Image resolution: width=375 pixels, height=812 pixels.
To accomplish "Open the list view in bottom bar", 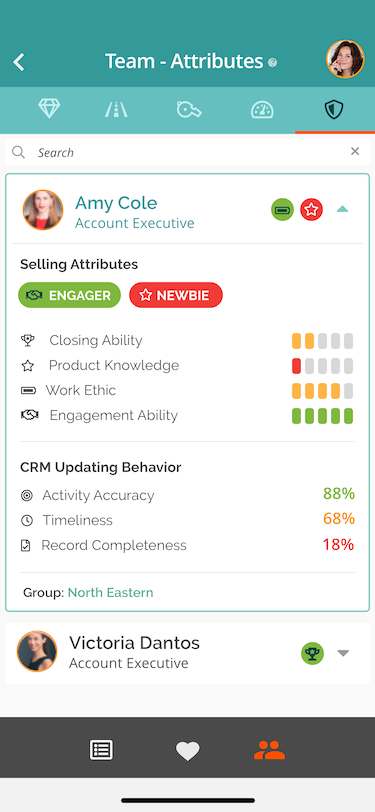I will pos(101,750).
